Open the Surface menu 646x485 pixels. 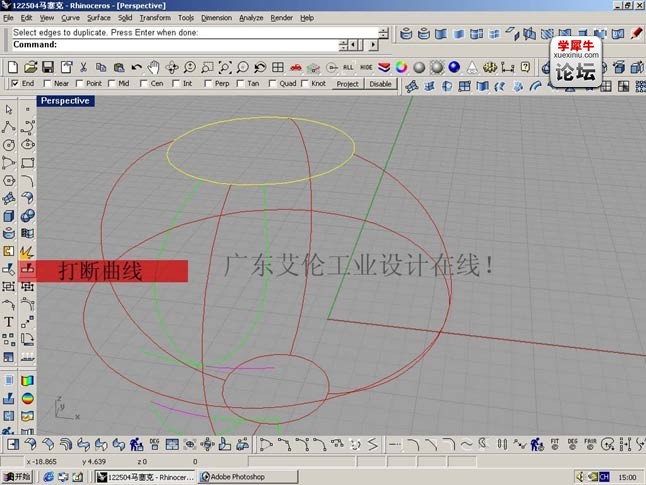pyautogui.click(x=99, y=18)
